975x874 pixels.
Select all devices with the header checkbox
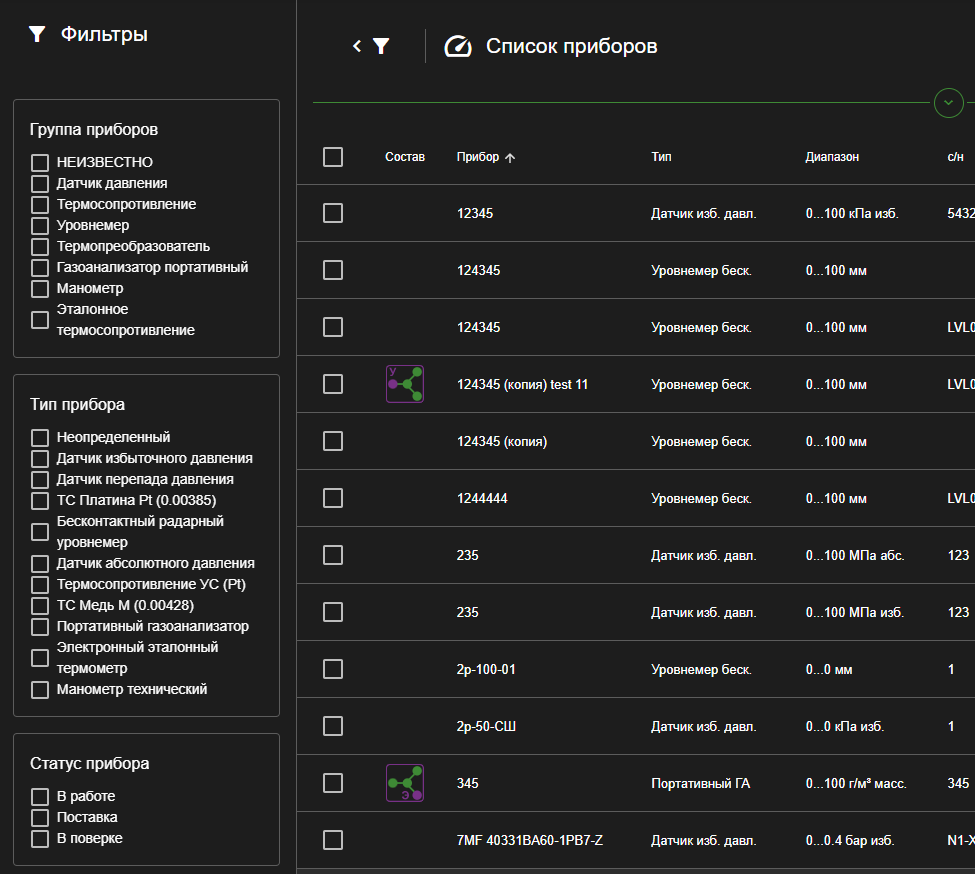click(333, 157)
